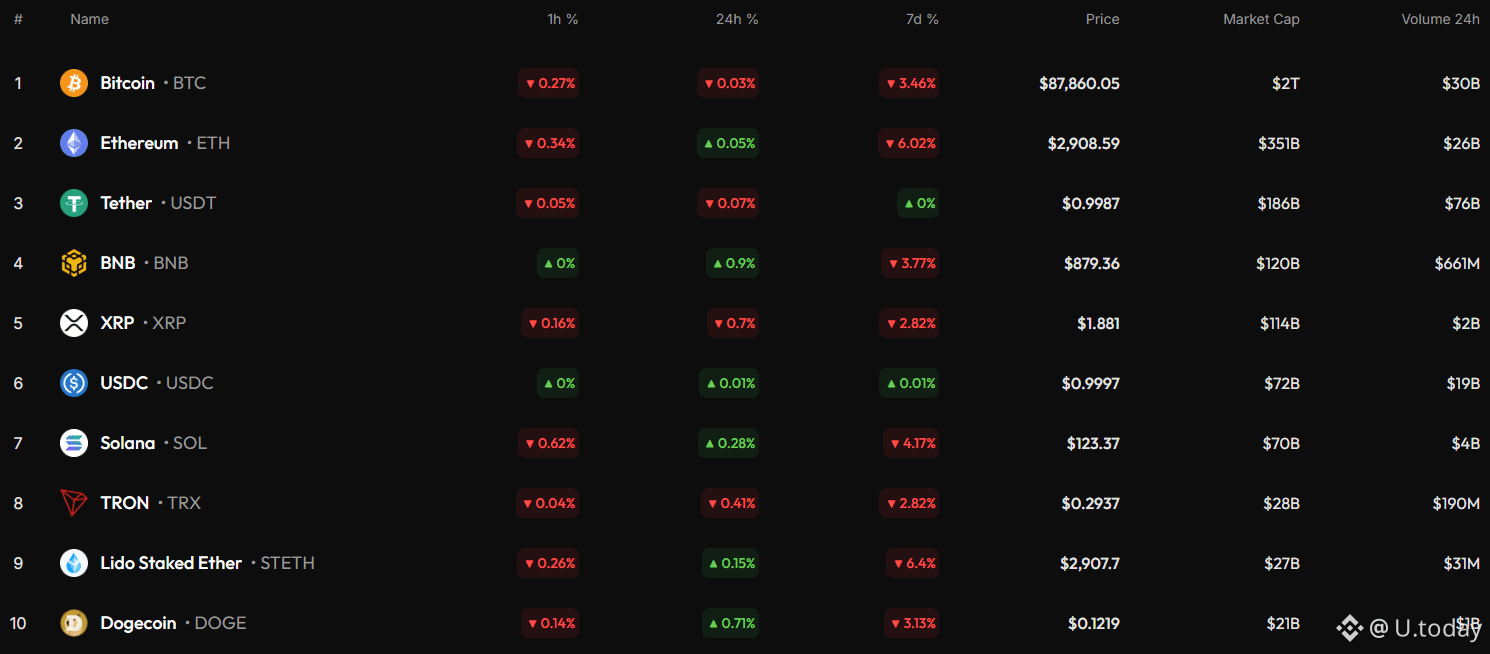
Task: Click the Bitcoin coin logo icon
Action: (74, 83)
